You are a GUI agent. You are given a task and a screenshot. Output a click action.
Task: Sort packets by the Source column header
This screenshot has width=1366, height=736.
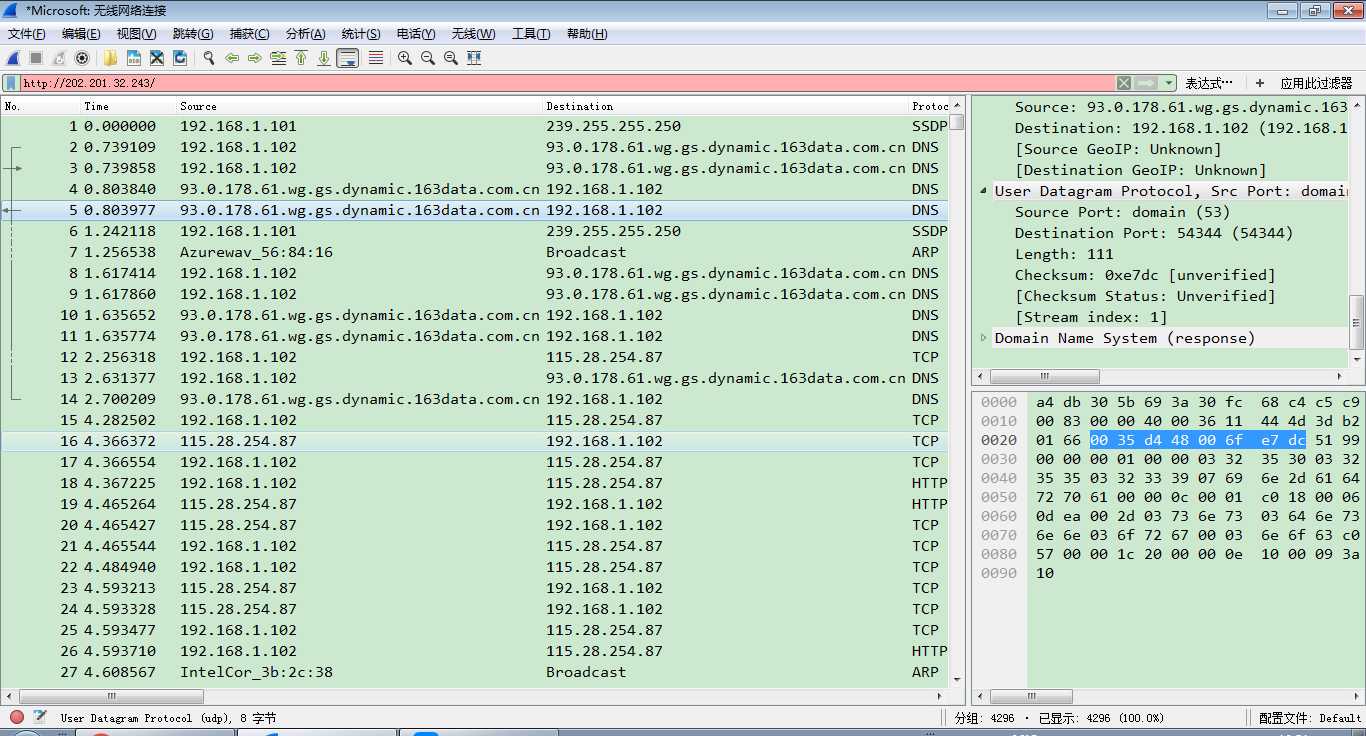click(360, 106)
